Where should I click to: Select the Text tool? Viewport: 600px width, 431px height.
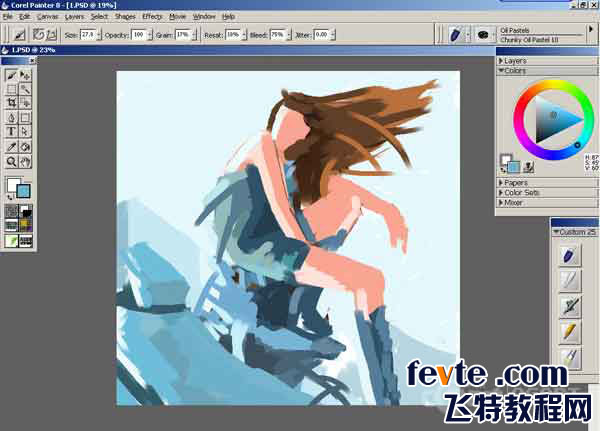point(11,132)
